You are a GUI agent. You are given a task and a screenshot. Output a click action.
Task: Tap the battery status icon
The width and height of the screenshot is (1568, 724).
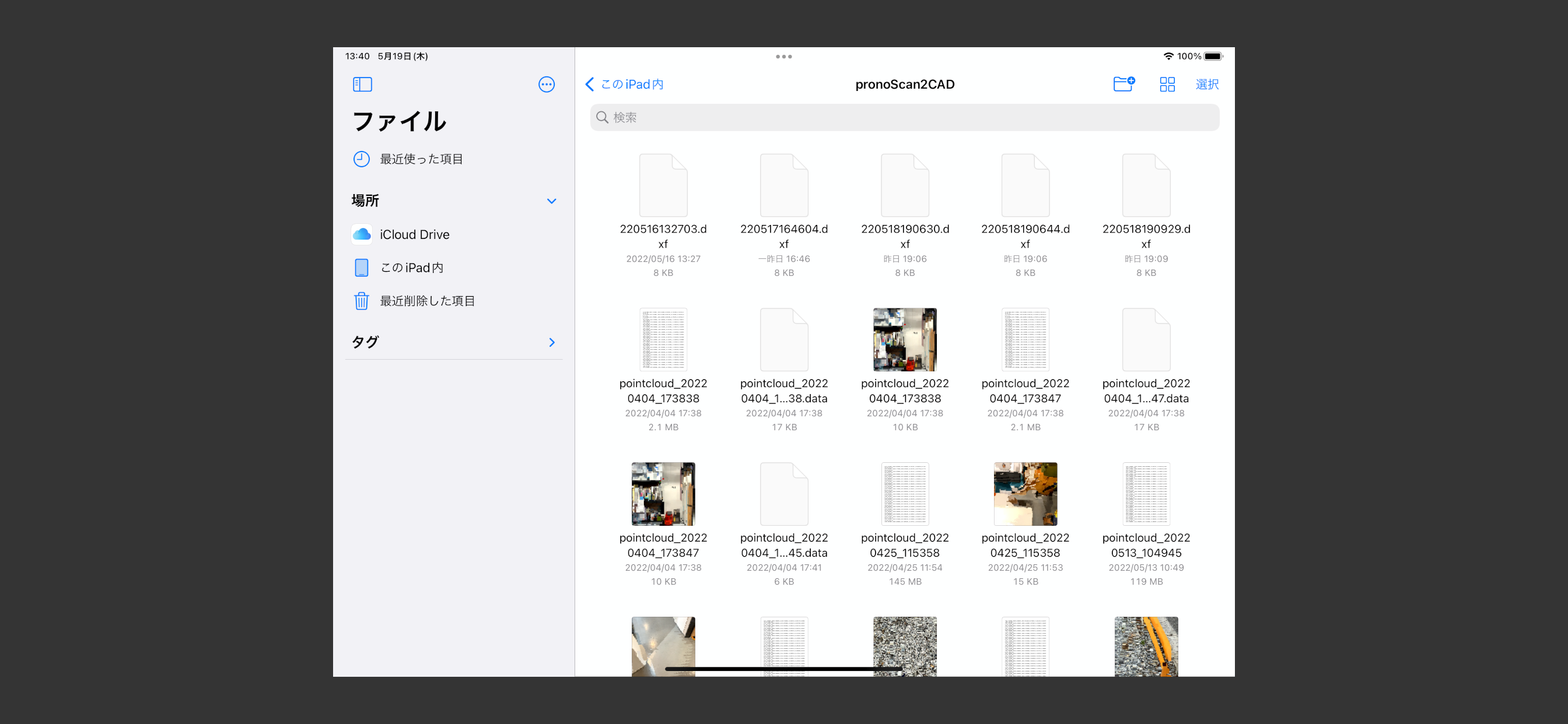[x=1213, y=56]
